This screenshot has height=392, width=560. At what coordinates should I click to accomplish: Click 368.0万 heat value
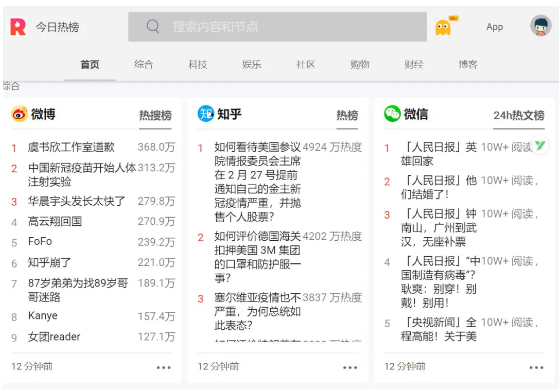click(156, 147)
